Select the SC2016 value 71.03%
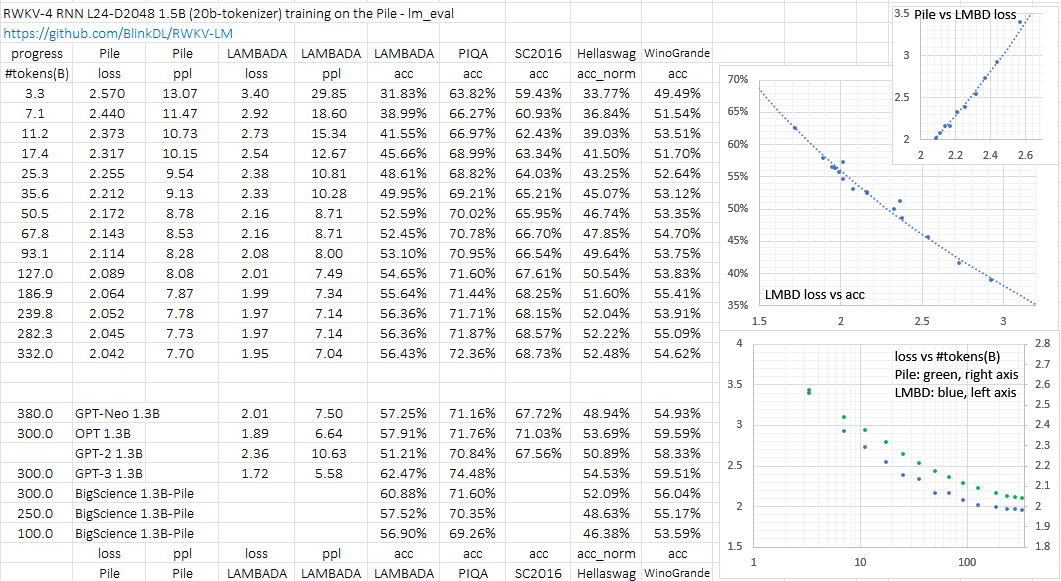This screenshot has height=581, width=1061. point(538,433)
